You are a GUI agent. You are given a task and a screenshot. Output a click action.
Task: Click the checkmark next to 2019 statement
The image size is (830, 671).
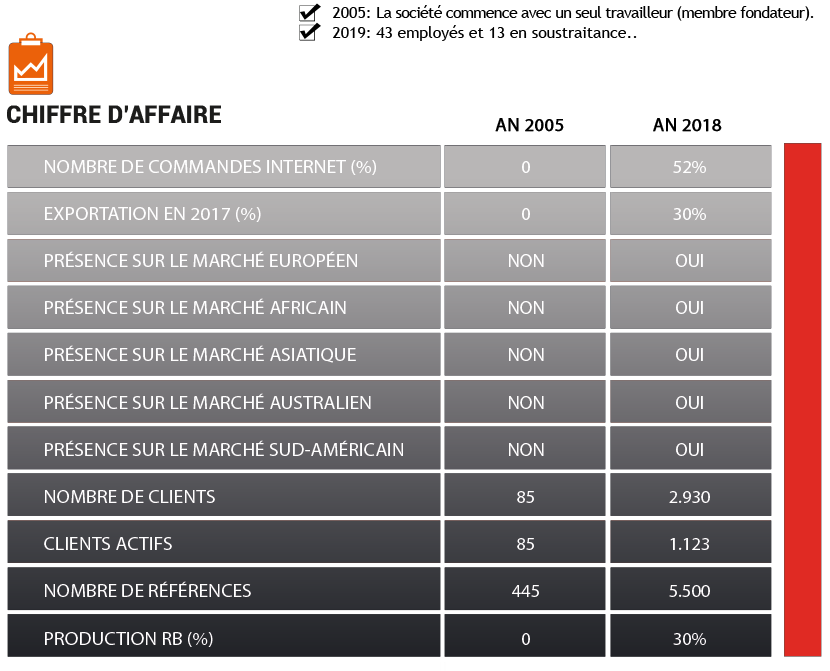pyautogui.click(x=309, y=32)
